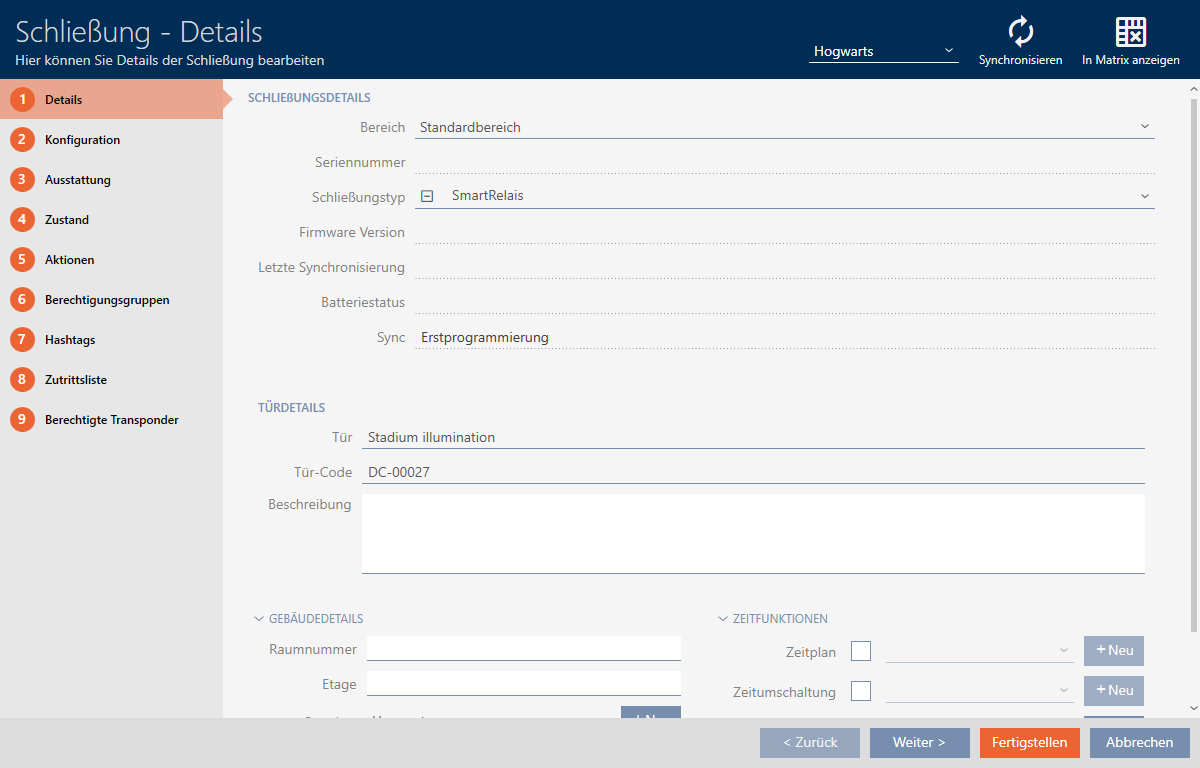The height and width of the screenshot is (768, 1200).
Task: Click the minus icon beside SmartRelais
Action: pos(427,196)
